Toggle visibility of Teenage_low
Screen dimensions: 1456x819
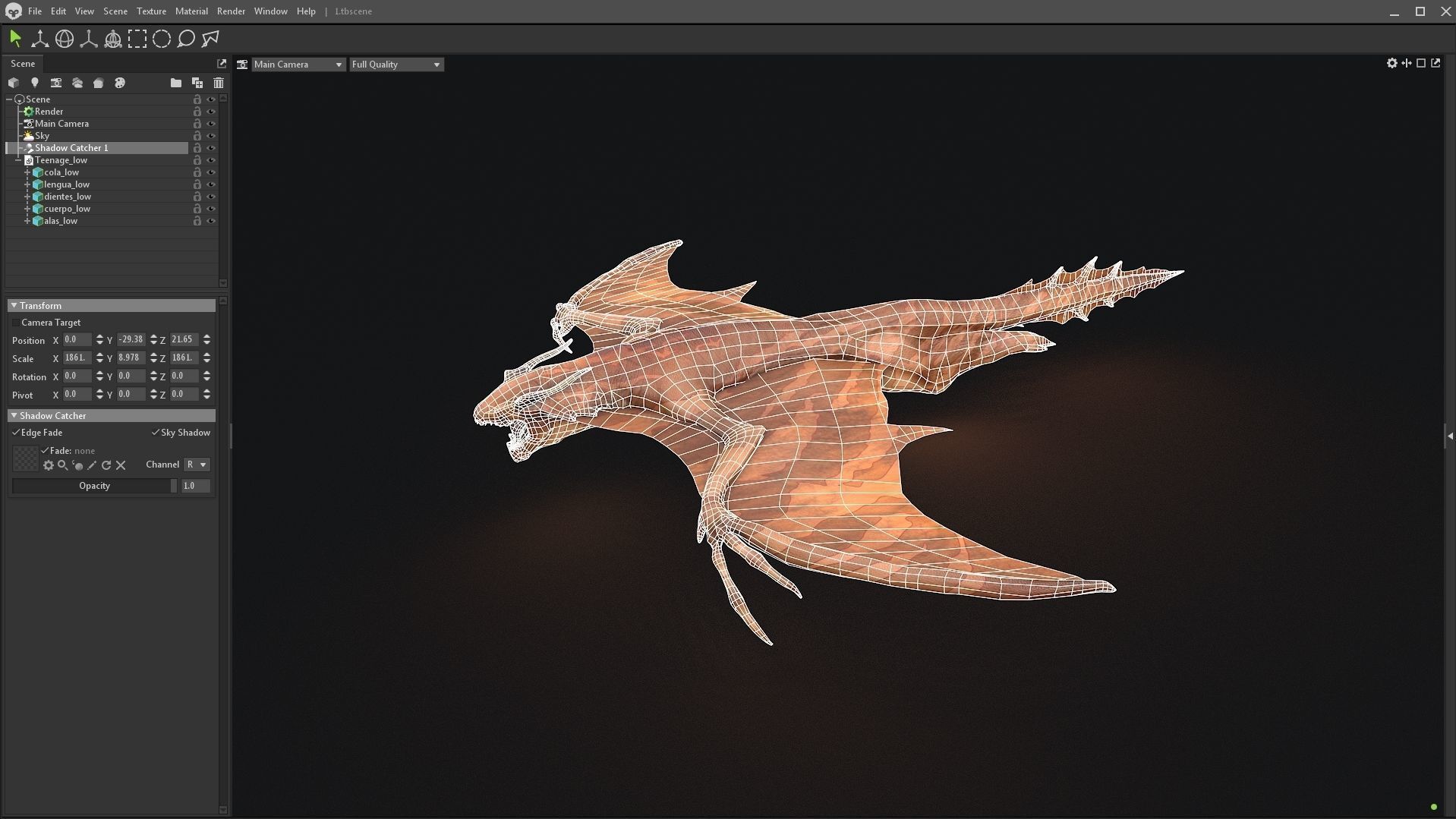(x=211, y=160)
